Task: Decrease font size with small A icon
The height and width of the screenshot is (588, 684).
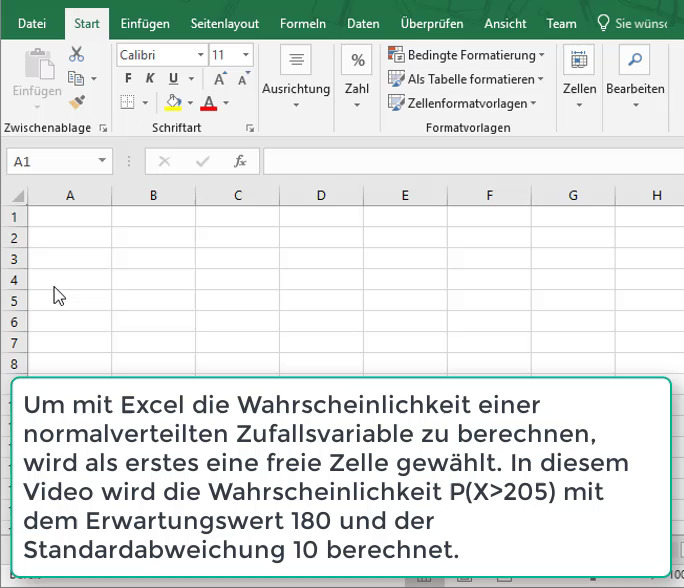Action: pos(243,79)
